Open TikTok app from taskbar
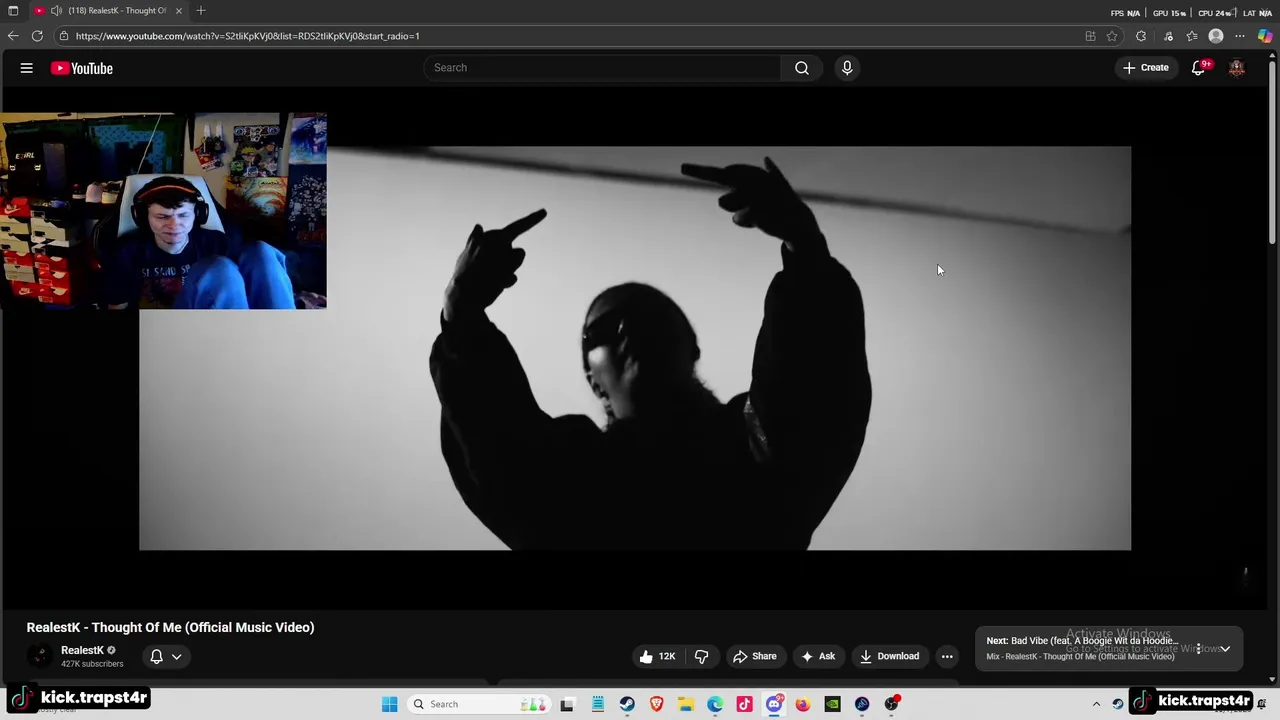 [x=744, y=704]
